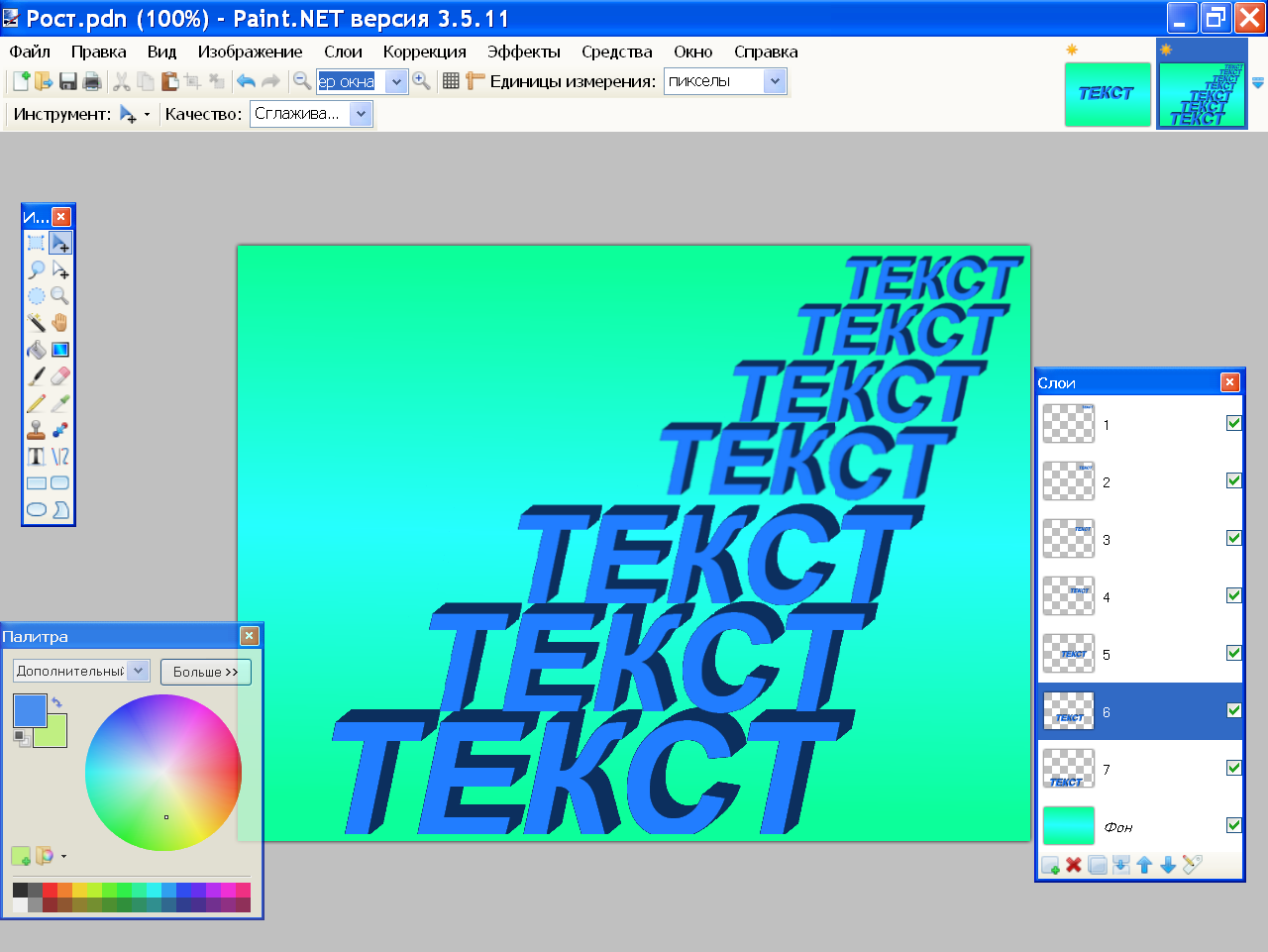Select the Ellipse Select tool

[36, 296]
